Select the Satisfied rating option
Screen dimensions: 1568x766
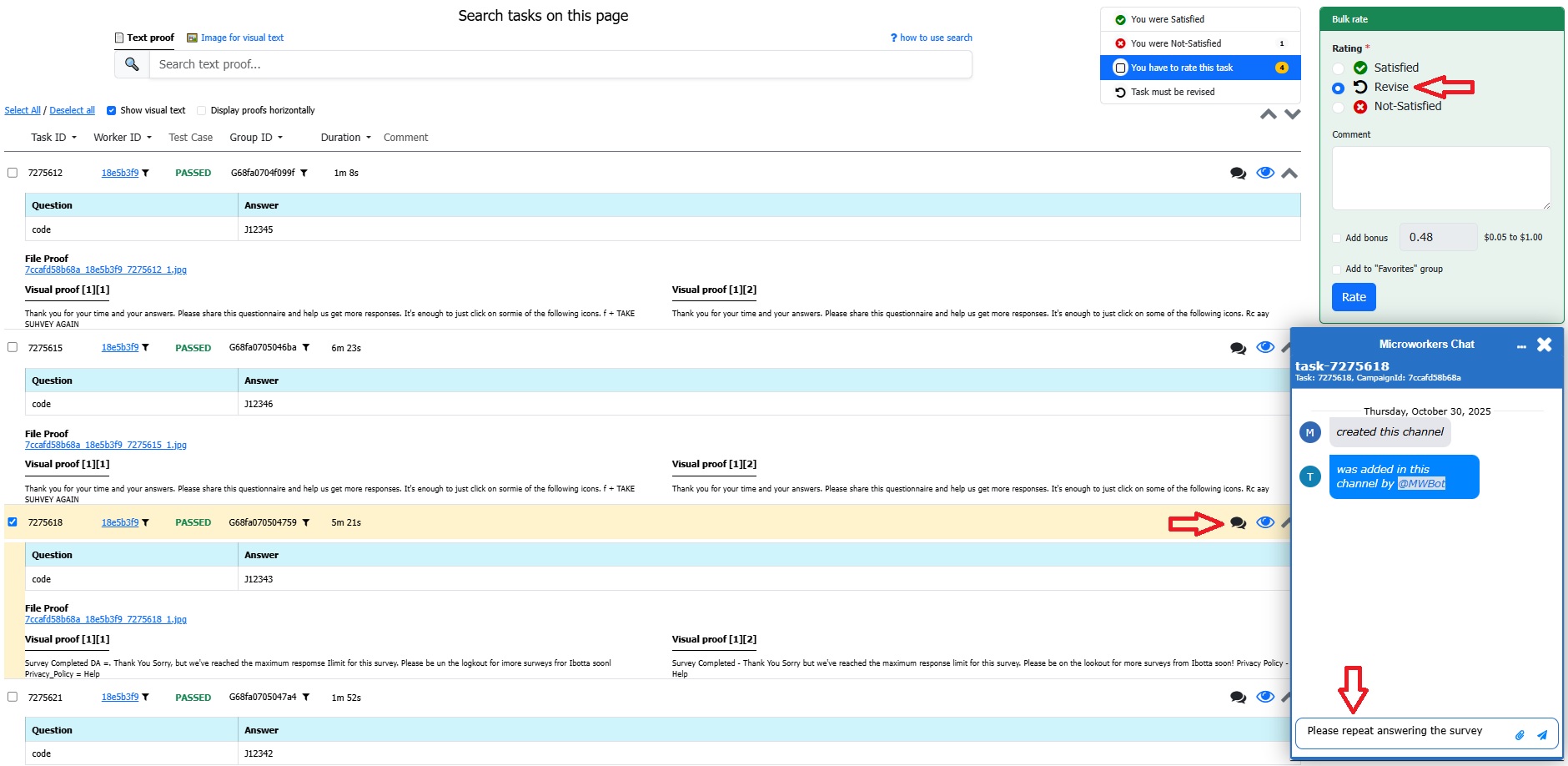pos(1339,68)
